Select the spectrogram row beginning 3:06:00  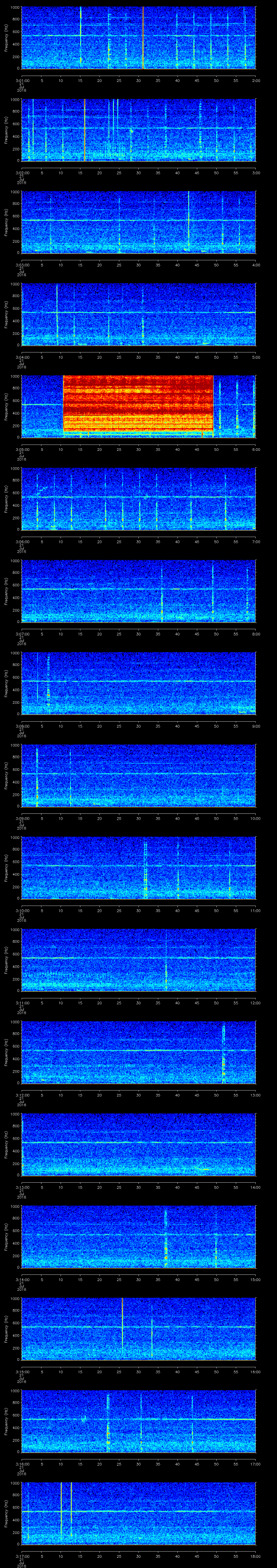(x=139, y=499)
